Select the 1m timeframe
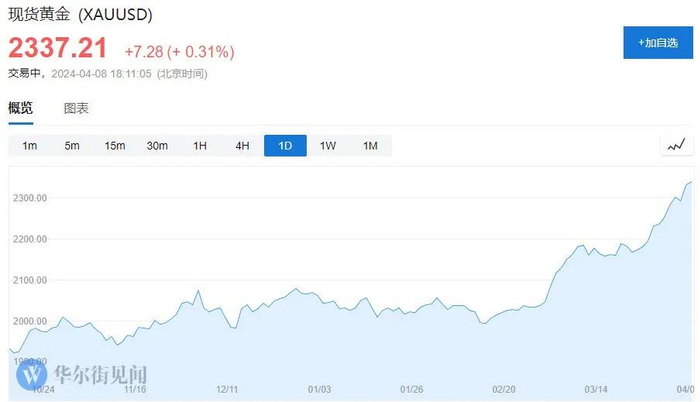Viewport: 700px width, 402px height. [30, 146]
